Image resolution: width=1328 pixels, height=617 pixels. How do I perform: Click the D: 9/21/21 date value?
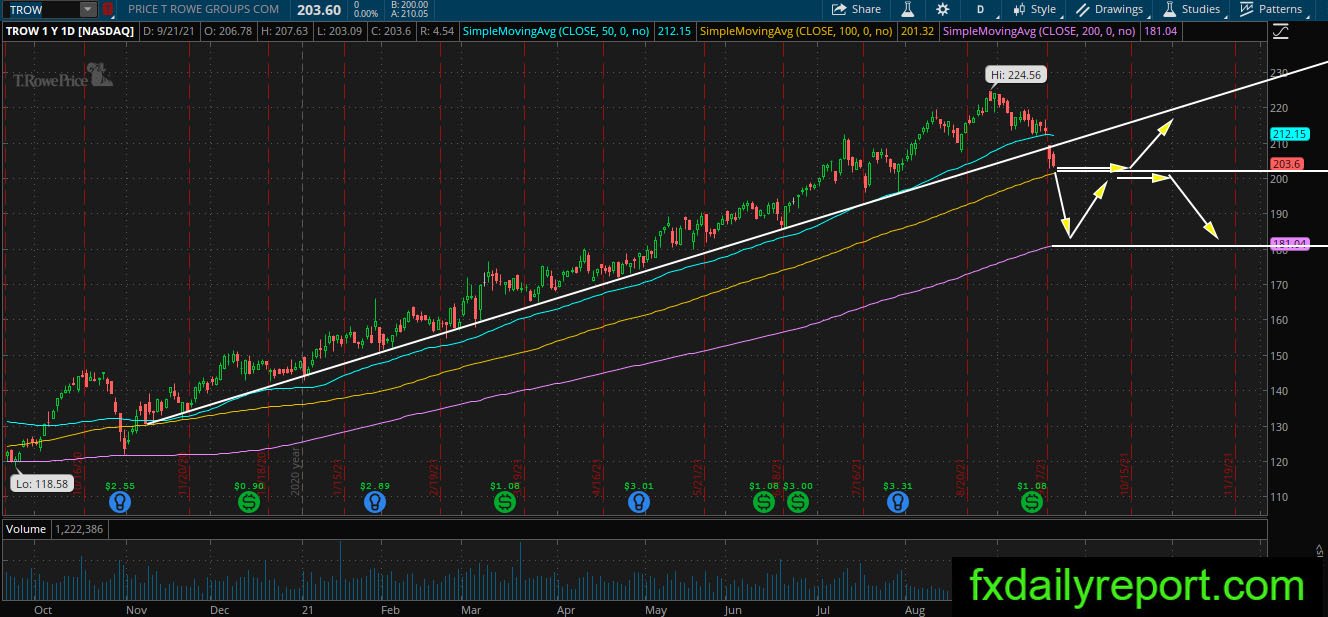click(170, 32)
